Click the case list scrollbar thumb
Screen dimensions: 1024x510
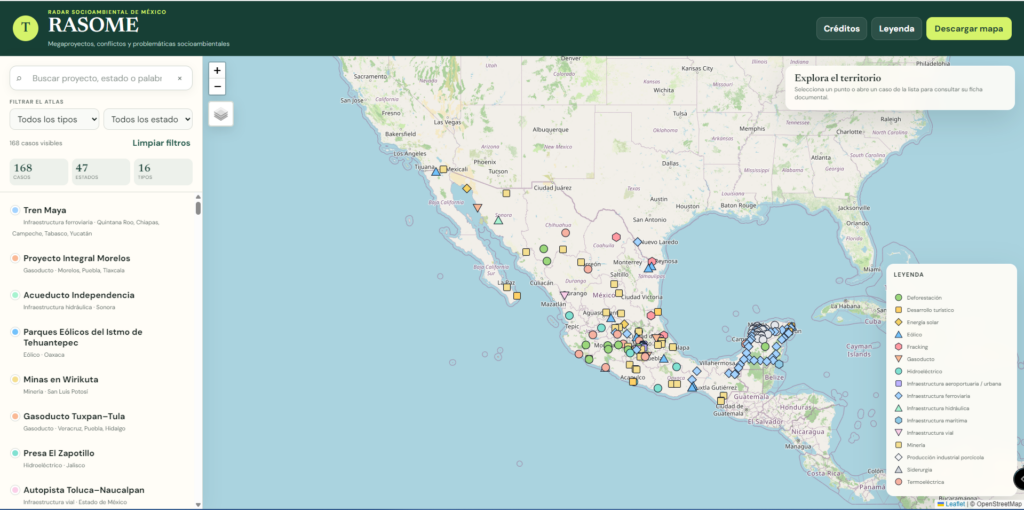click(199, 208)
